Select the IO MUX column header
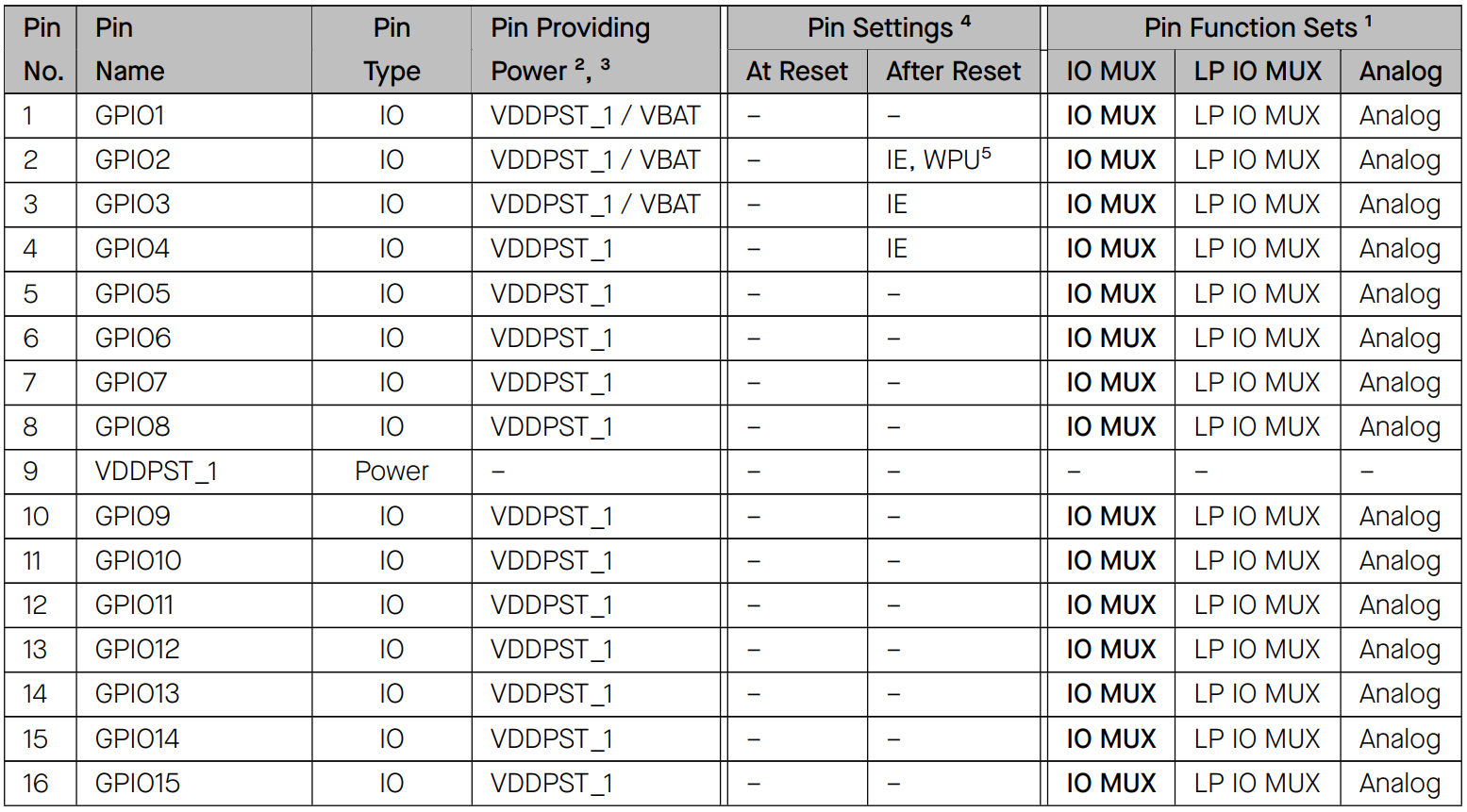Image resolution: width=1467 pixels, height=812 pixels. (x=1110, y=72)
